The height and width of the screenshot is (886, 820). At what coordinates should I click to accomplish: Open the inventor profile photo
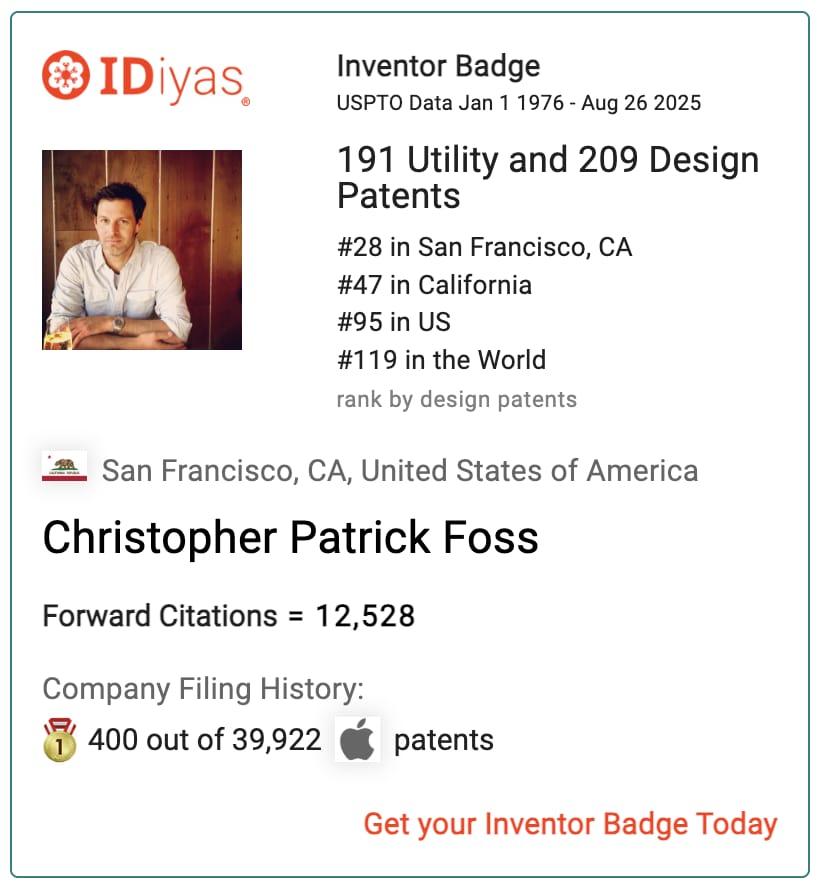[x=142, y=250]
